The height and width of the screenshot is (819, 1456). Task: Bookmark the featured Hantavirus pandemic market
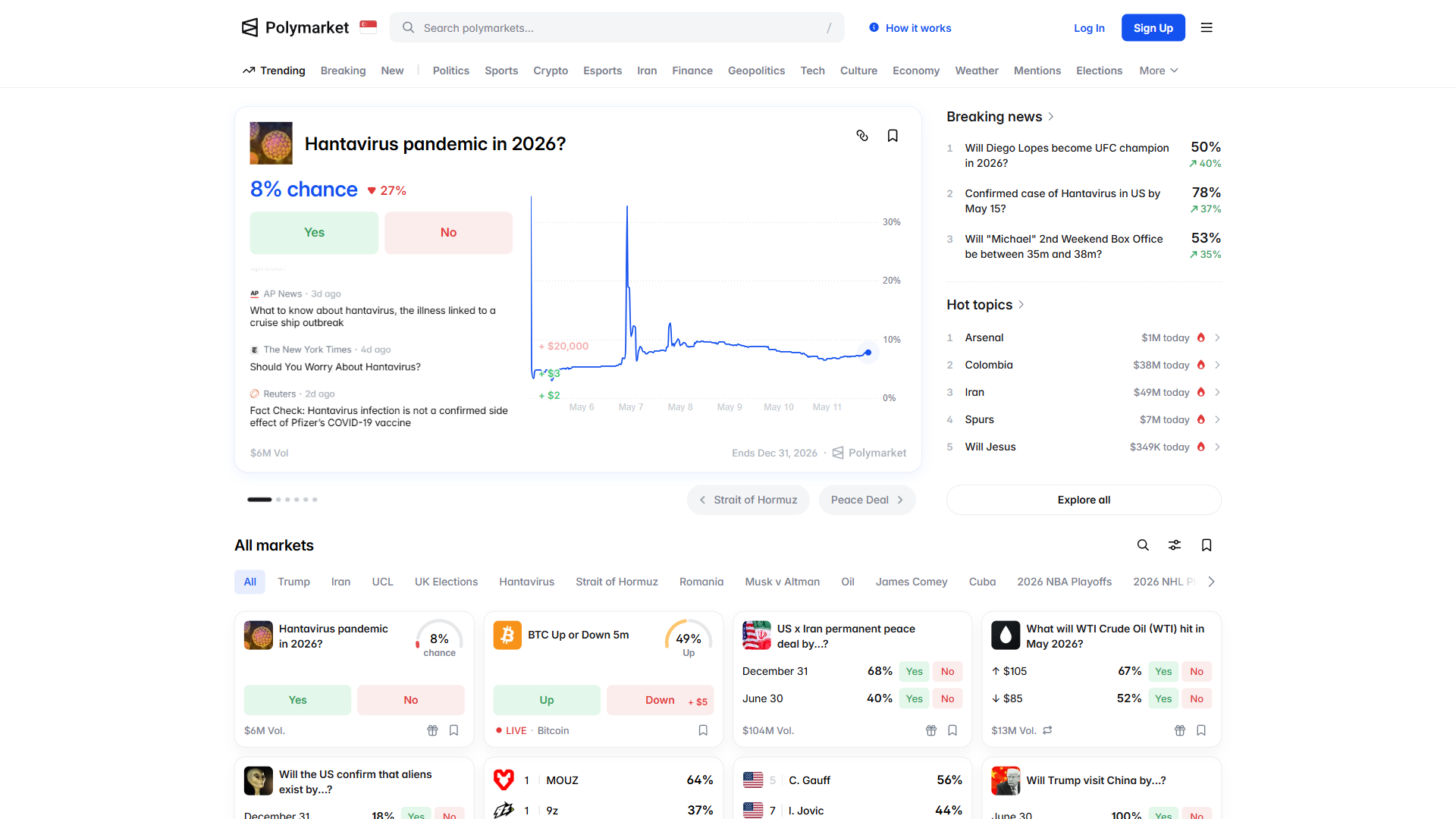(893, 136)
